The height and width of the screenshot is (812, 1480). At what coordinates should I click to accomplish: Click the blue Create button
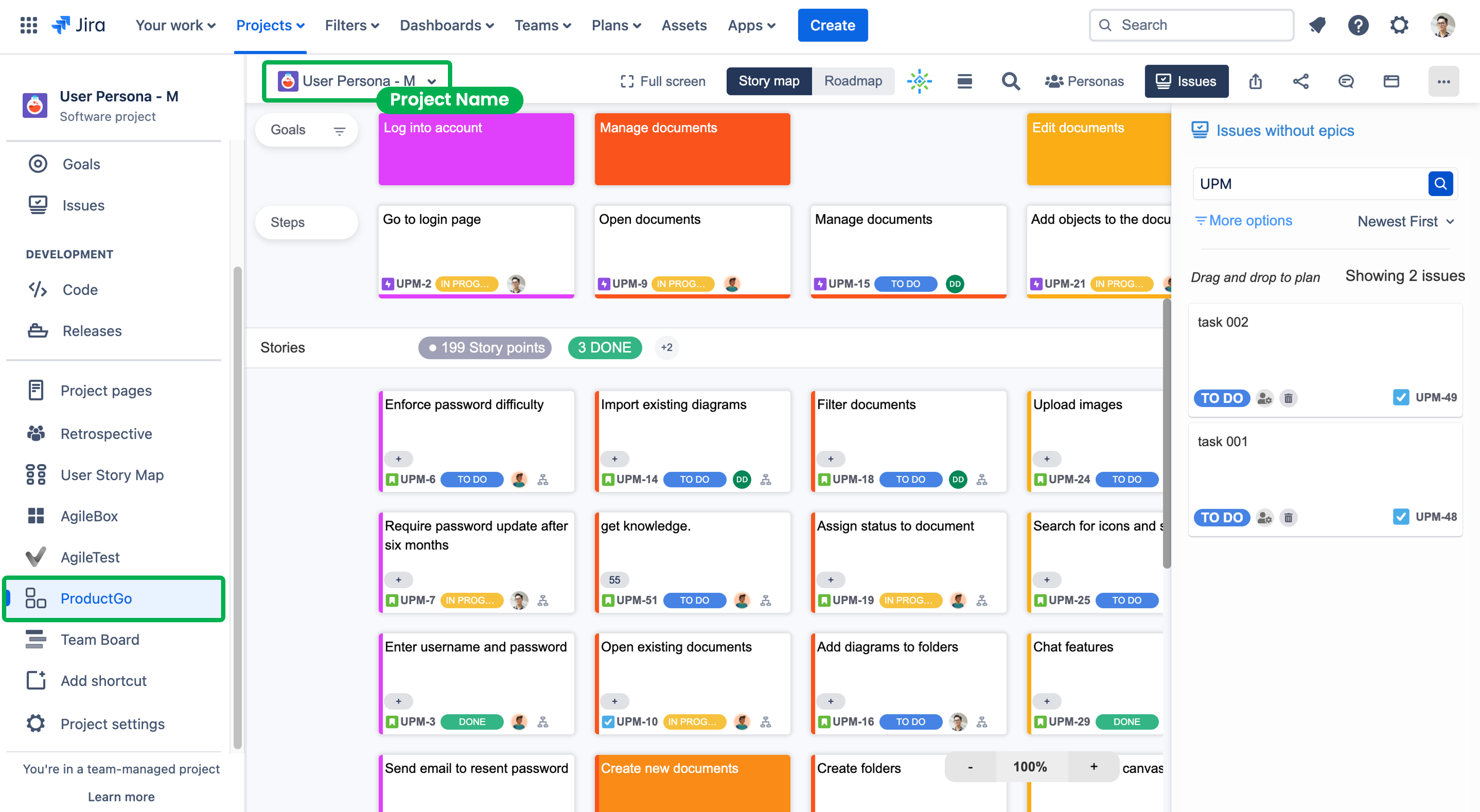(x=832, y=26)
